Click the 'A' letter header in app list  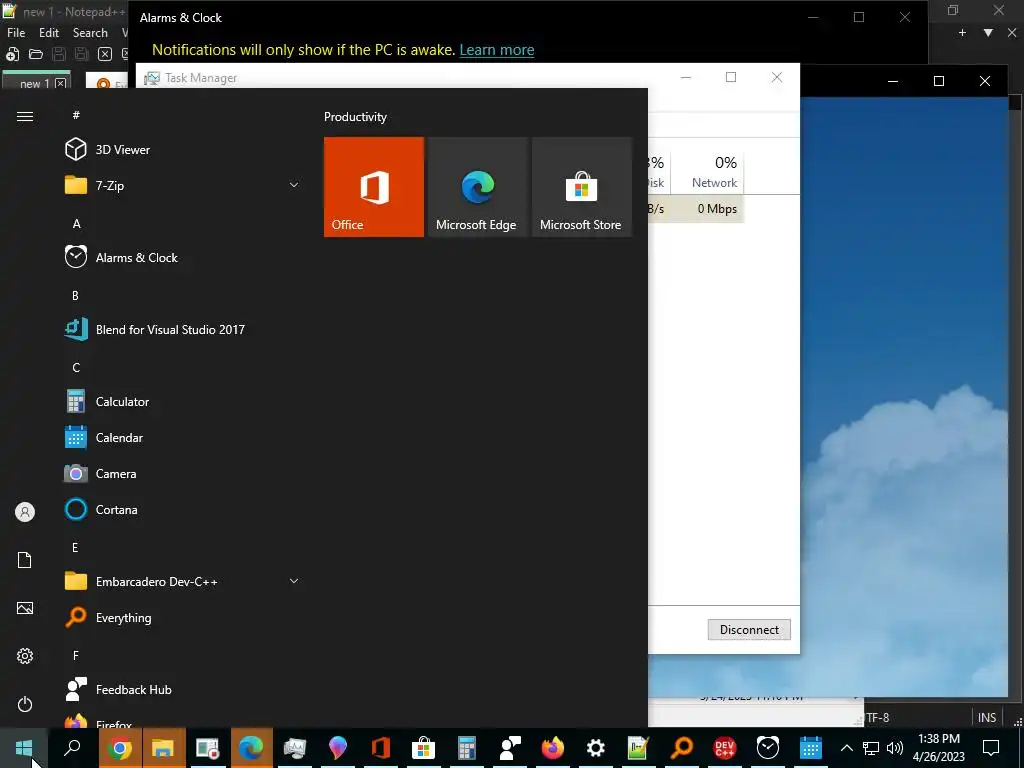[76, 223]
